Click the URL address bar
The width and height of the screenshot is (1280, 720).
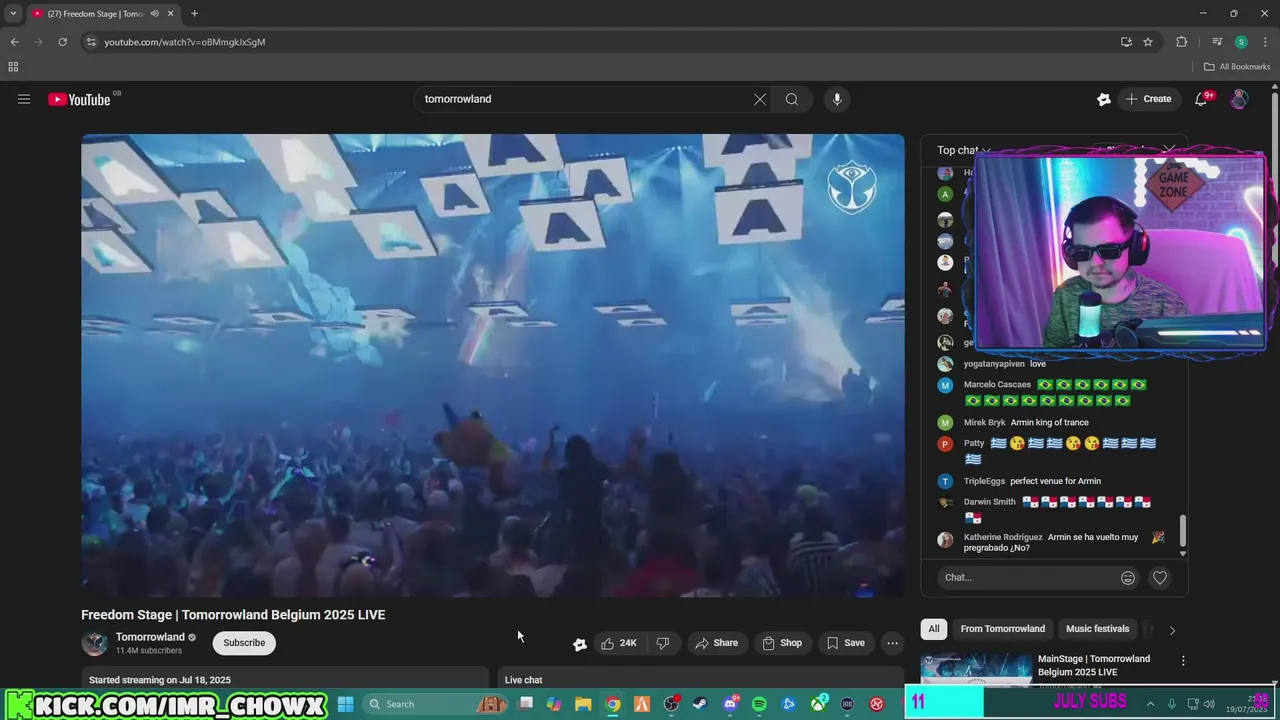tap(600, 42)
